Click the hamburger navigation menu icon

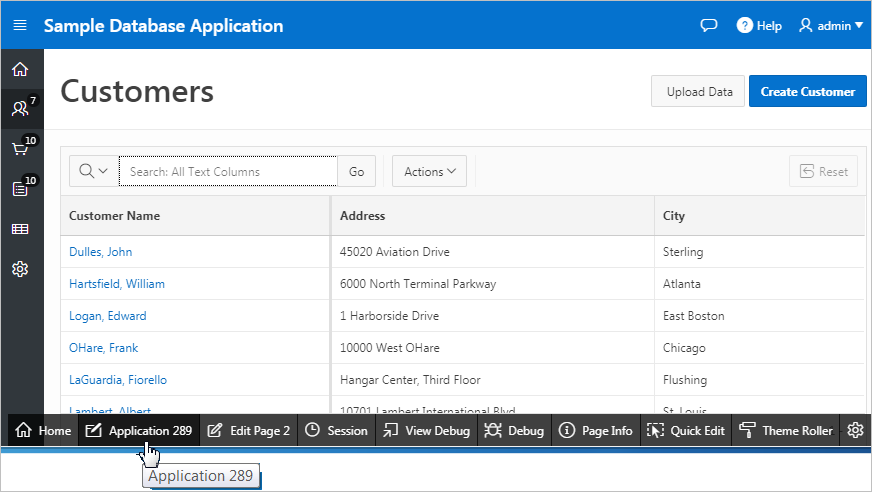(x=20, y=26)
